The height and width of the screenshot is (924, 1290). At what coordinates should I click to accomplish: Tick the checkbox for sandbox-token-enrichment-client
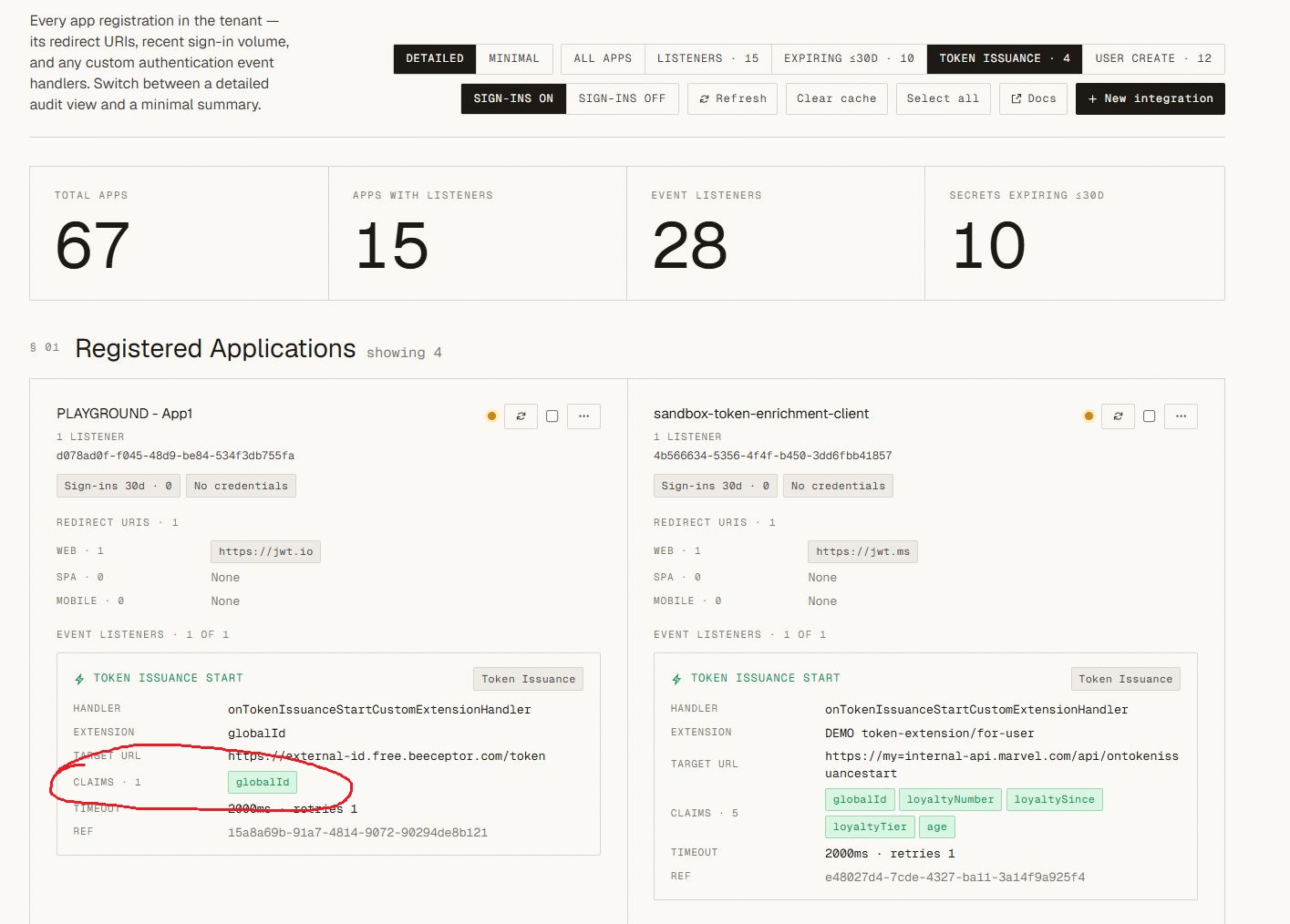point(1149,416)
